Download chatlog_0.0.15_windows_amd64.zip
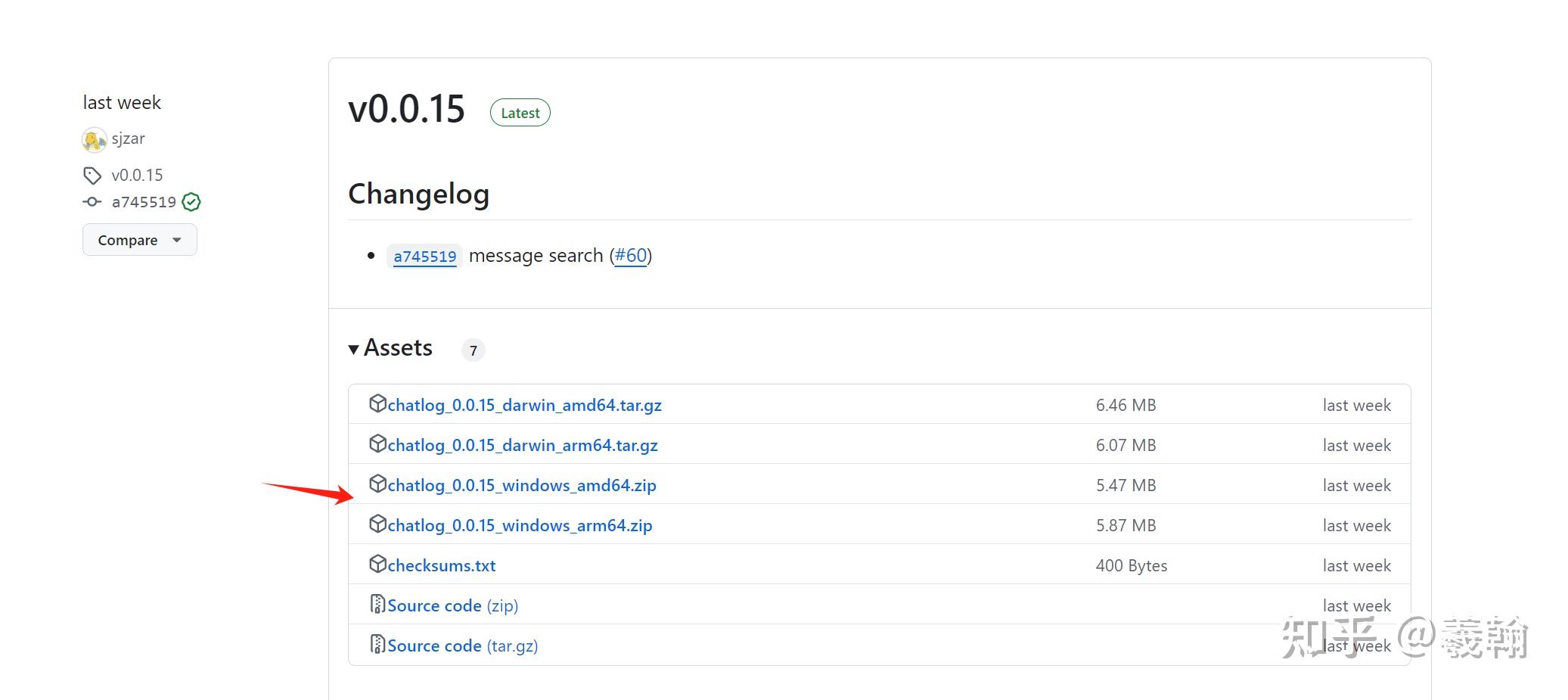 [521, 485]
